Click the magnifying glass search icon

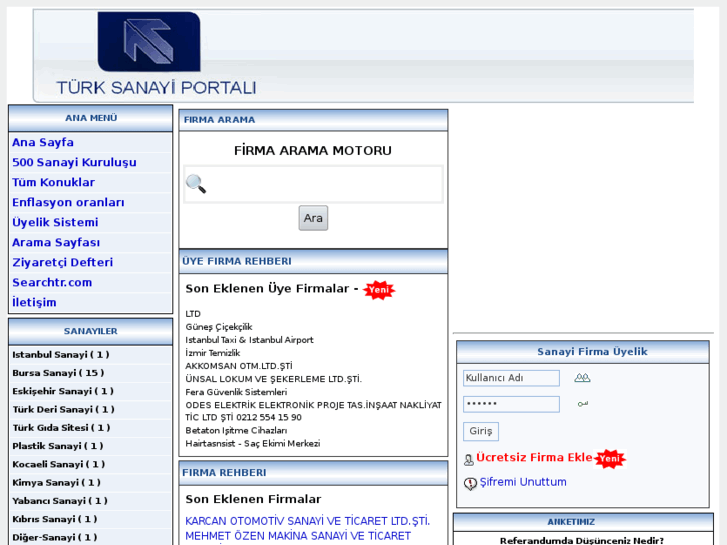point(196,184)
